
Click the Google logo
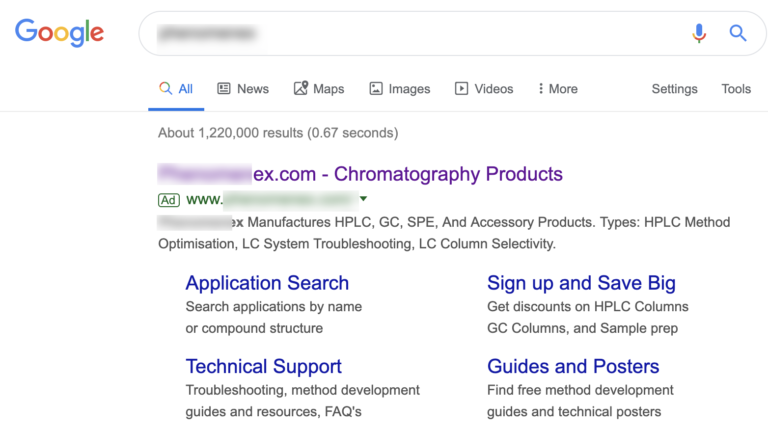(x=59, y=33)
